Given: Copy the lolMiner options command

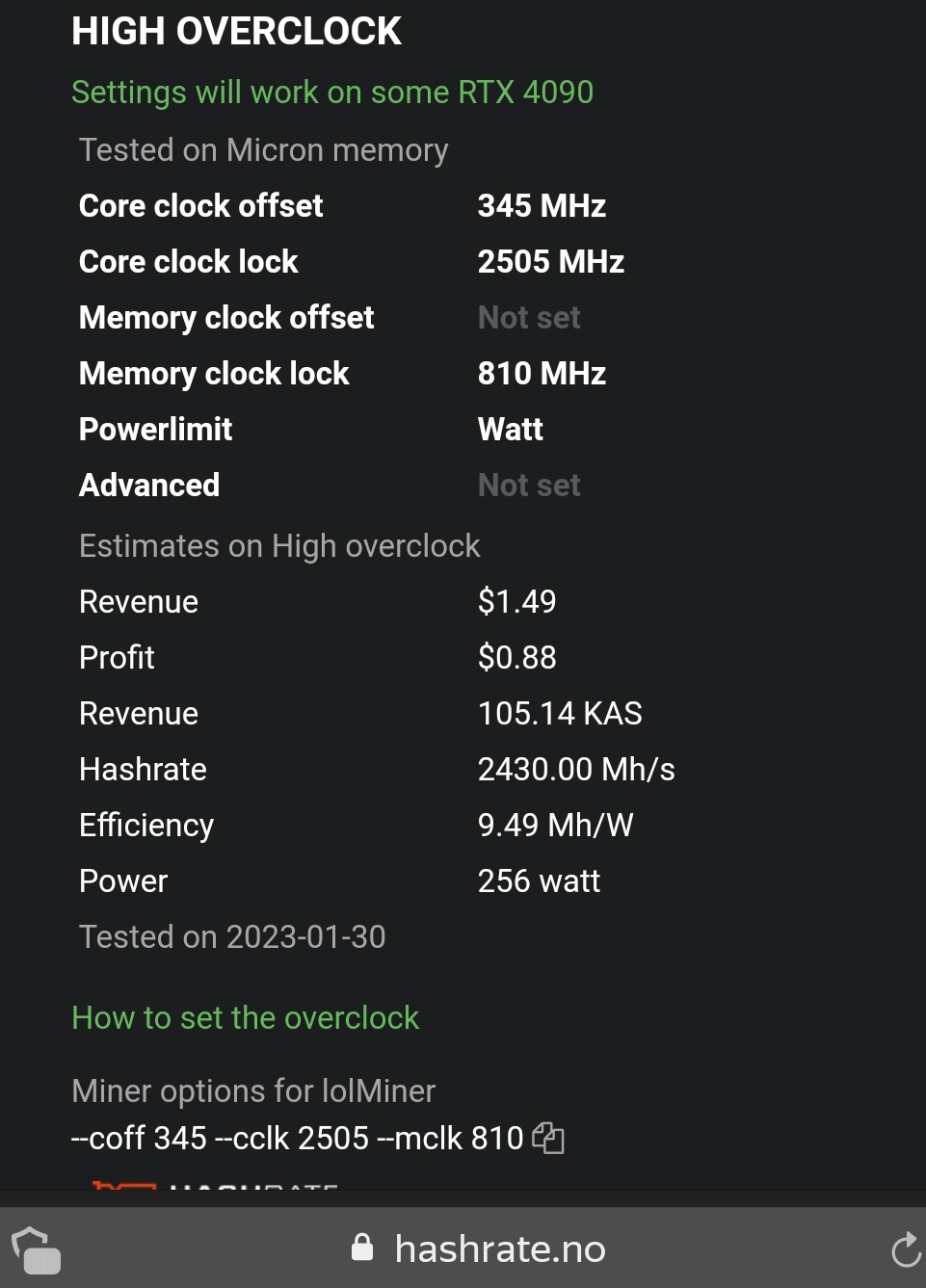Looking at the screenshot, I should 548,1139.
